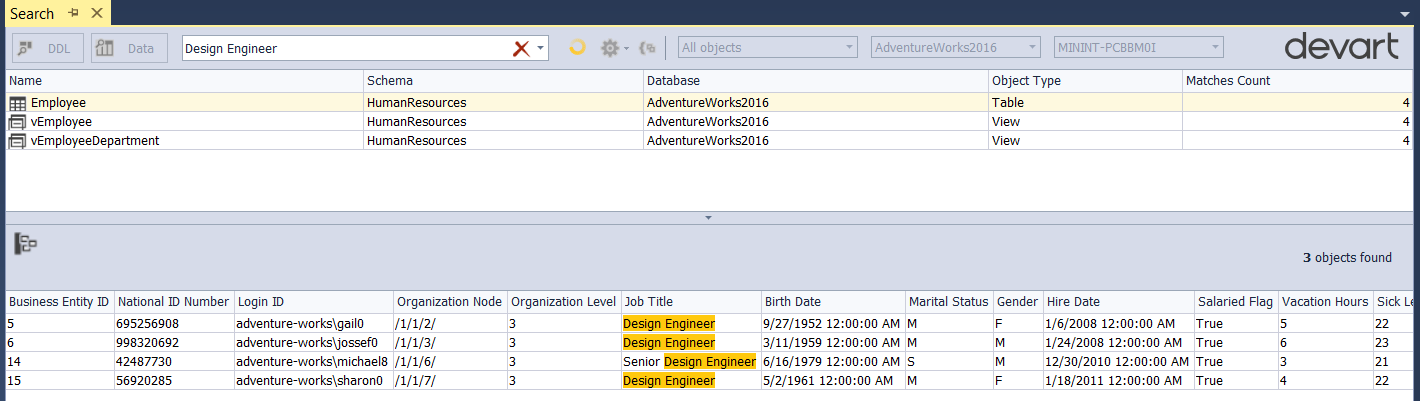Select login cell adventure-works\michael8
Screen dimensions: 1420x401
pyautogui.click(x=313, y=361)
